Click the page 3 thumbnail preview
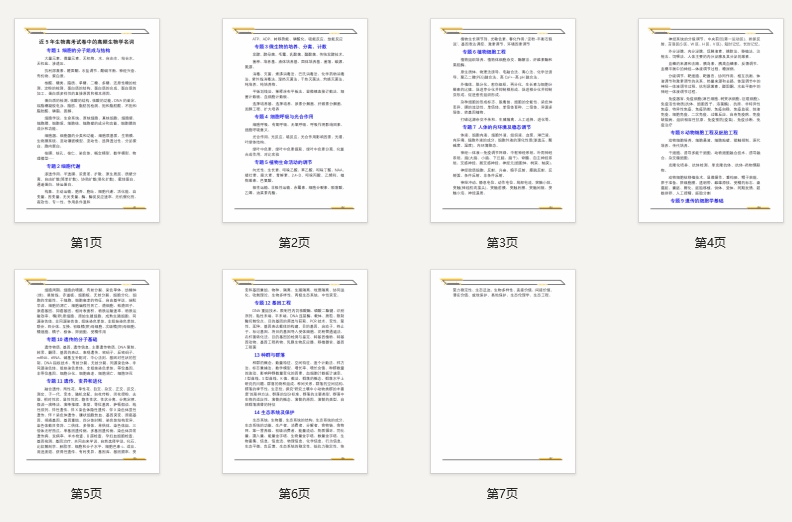The height and width of the screenshot is (522, 792). (x=503, y=120)
